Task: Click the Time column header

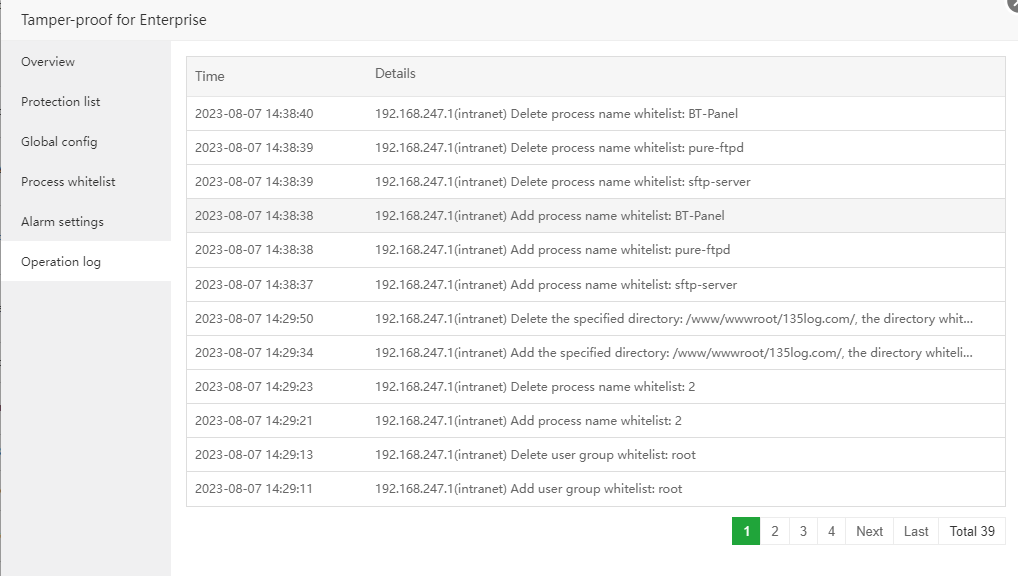Action: pos(210,76)
